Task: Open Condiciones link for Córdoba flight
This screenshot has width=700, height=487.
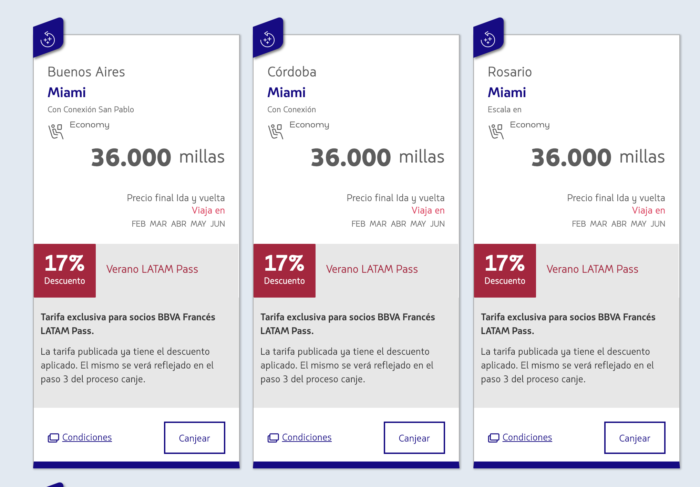Action: click(307, 437)
